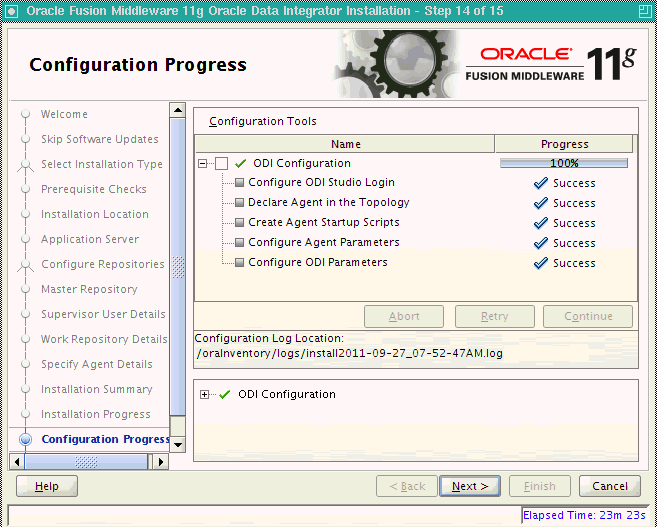
Task: Click the status message field at bottom
Action: pos(264,515)
